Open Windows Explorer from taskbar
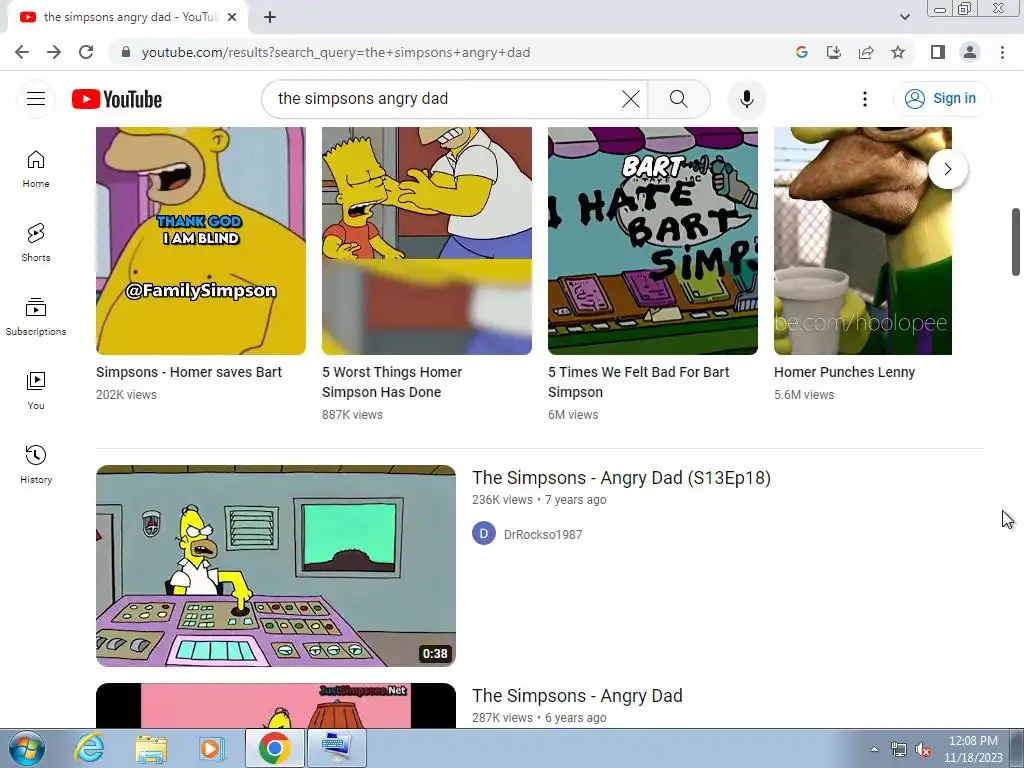The image size is (1024, 768). [151, 748]
